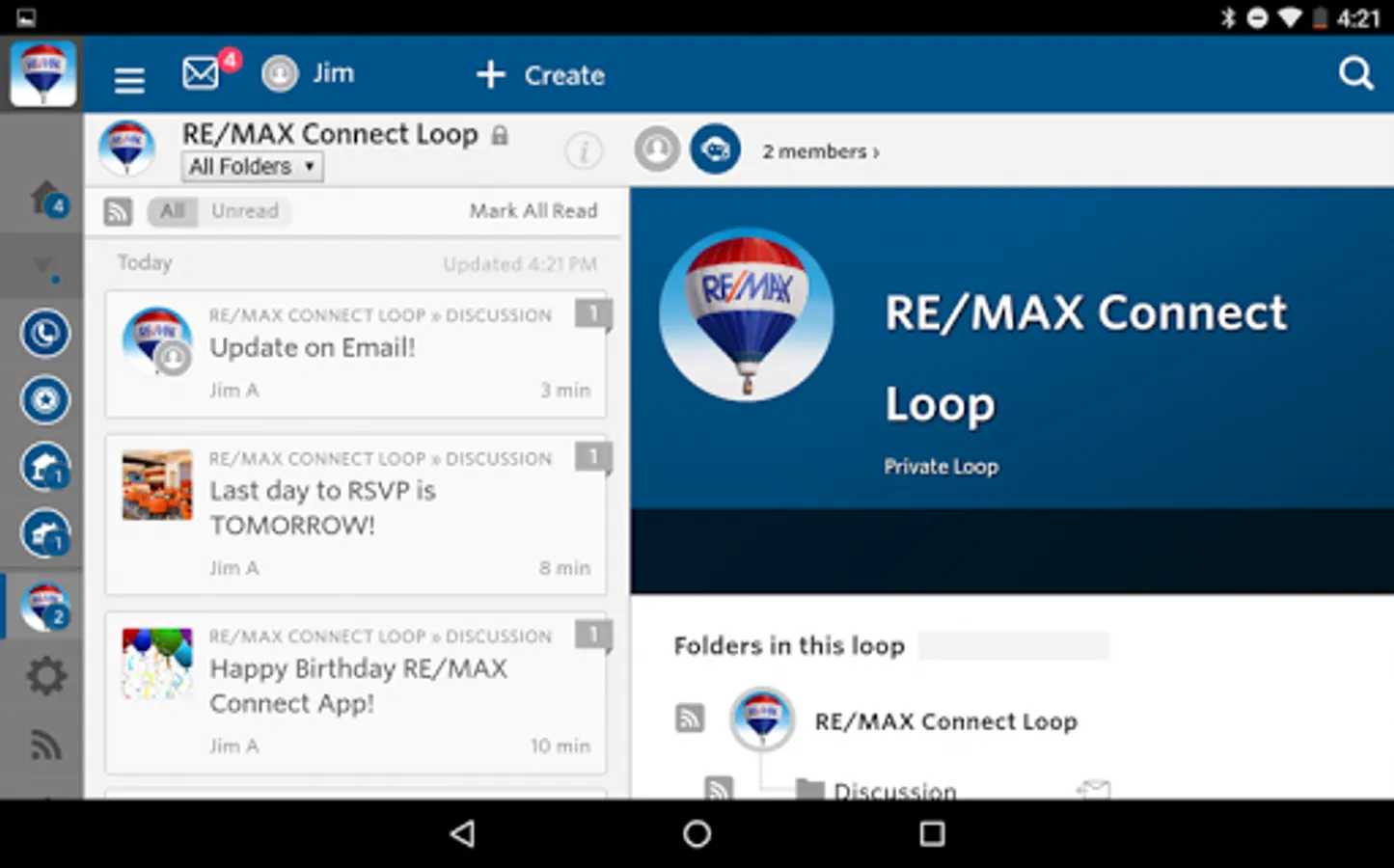The image size is (1394, 868).
Task: Tap the comment count on RSVP post
Action: [x=592, y=456]
